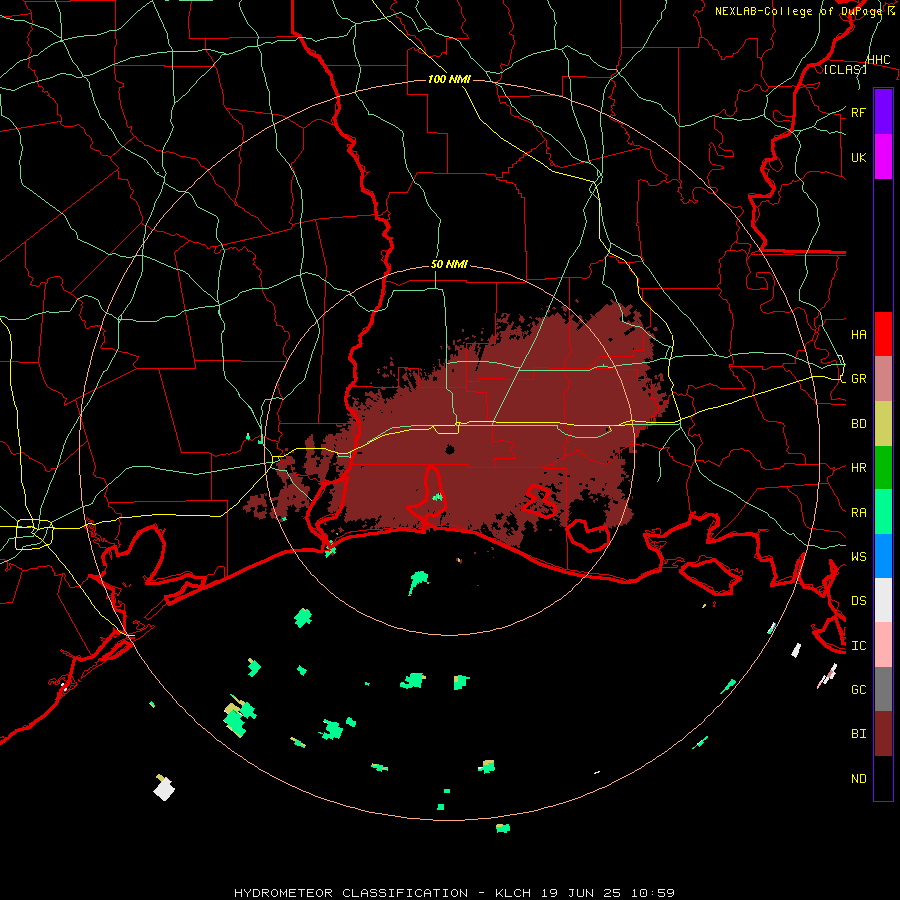Click the GC legend label
The height and width of the screenshot is (900, 900).
coord(858,689)
